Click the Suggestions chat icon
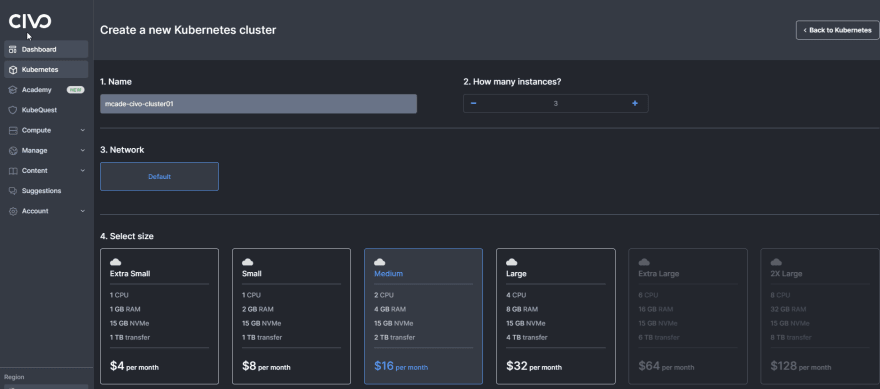880x389 pixels. tap(13, 191)
